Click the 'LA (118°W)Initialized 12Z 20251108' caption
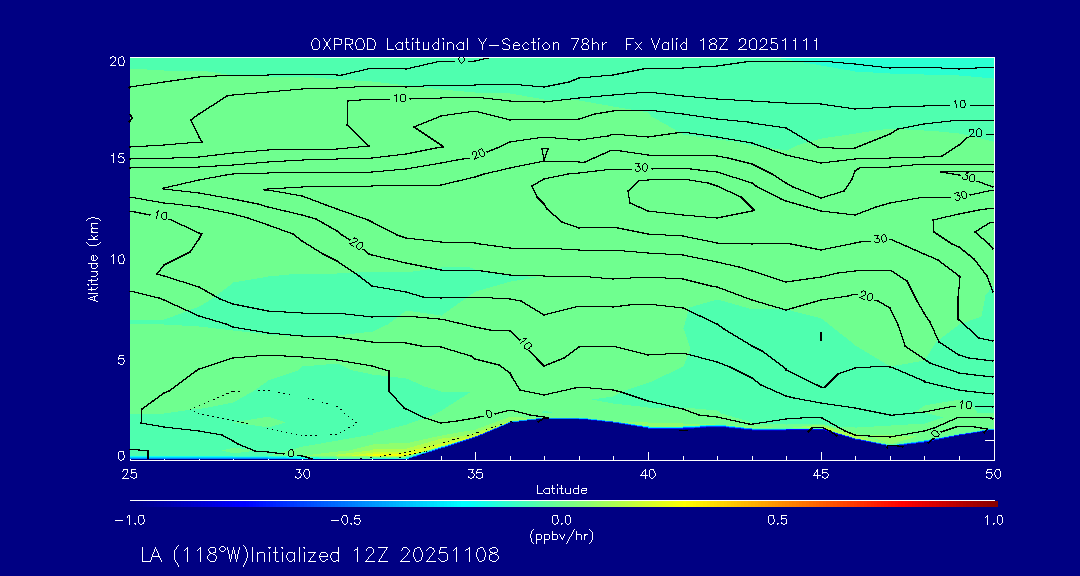1080x576 pixels. [x=320, y=556]
